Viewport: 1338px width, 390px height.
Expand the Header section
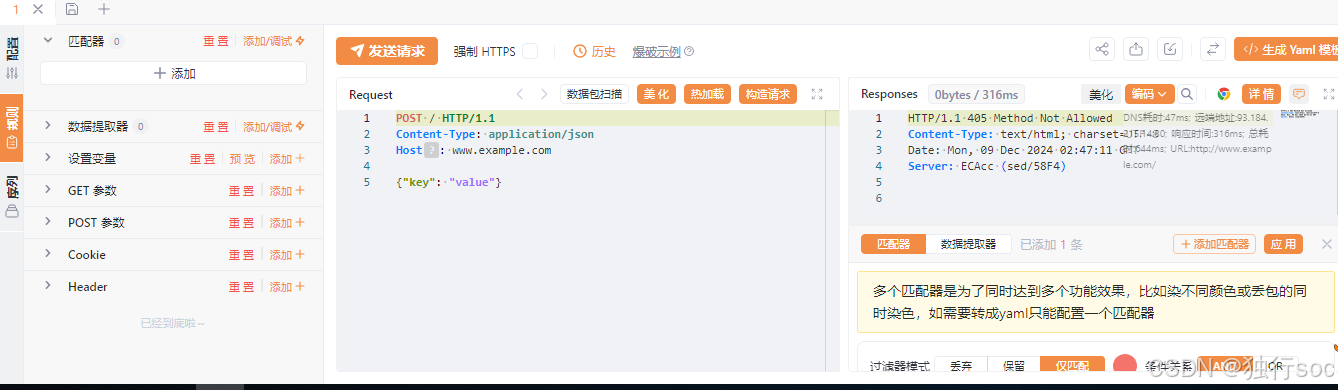pyautogui.click(x=47, y=286)
